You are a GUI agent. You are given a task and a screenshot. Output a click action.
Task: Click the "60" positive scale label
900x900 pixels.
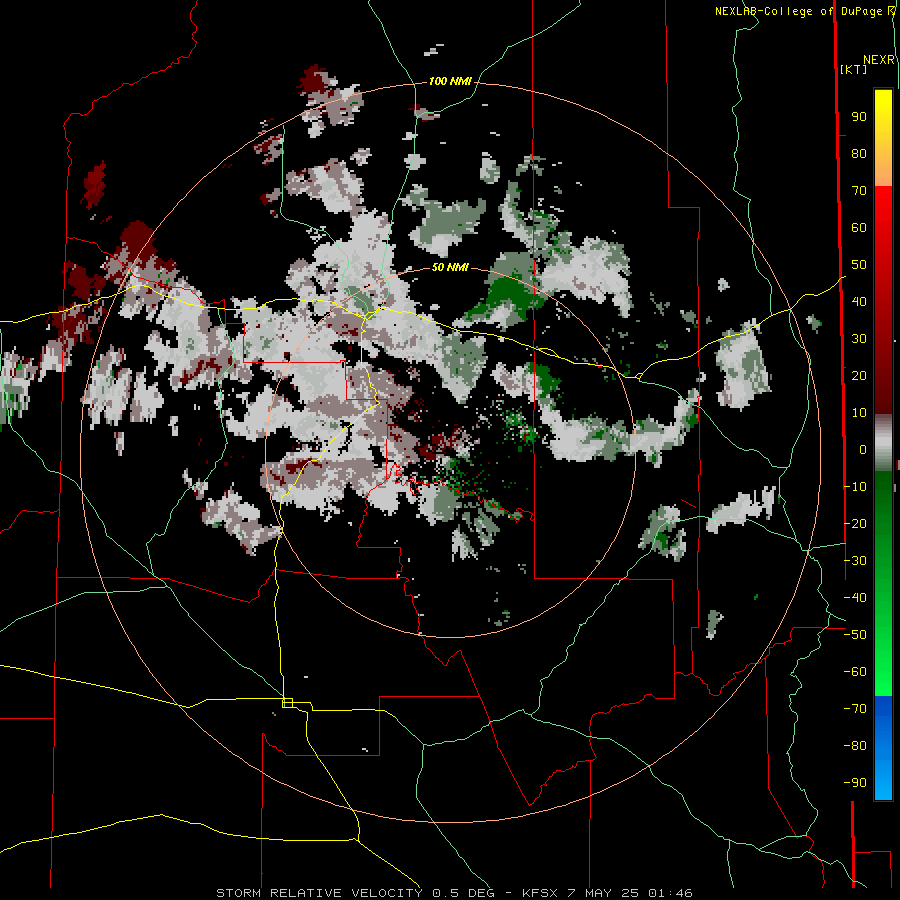click(859, 228)
